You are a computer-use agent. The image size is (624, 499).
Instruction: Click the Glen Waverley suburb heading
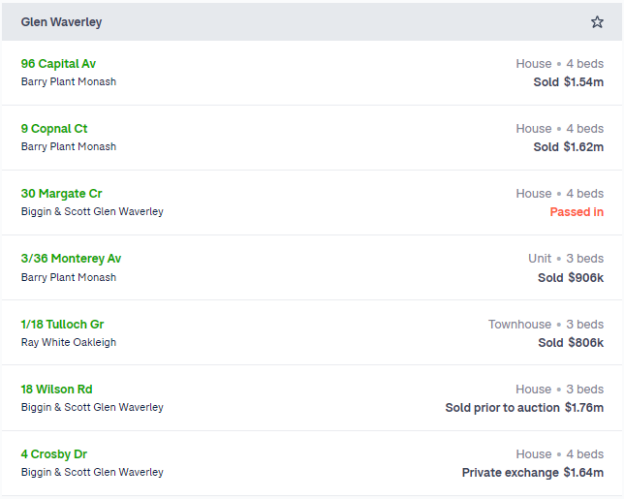61,22
